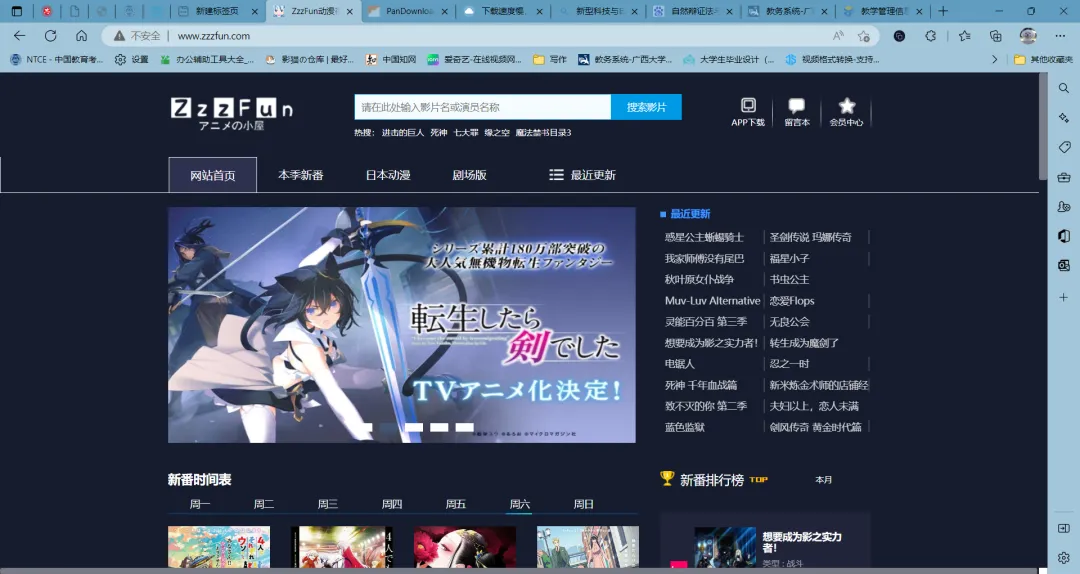
Task: Switch schedule to 周五 tab
Action: point(455,504)
